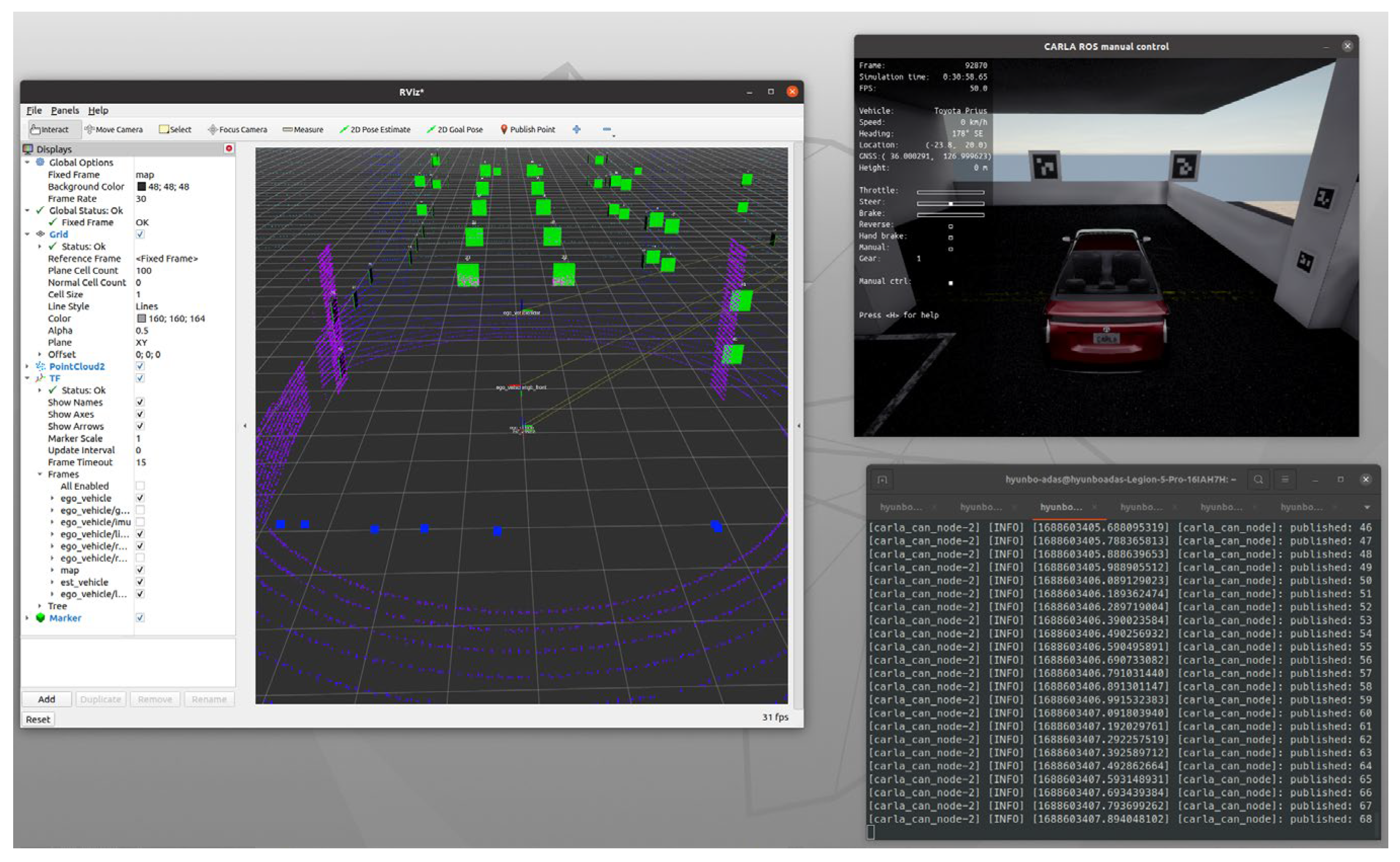Click the Grid Color swatch
This screenshot has height=862, width=1400.
click(141, 318)
